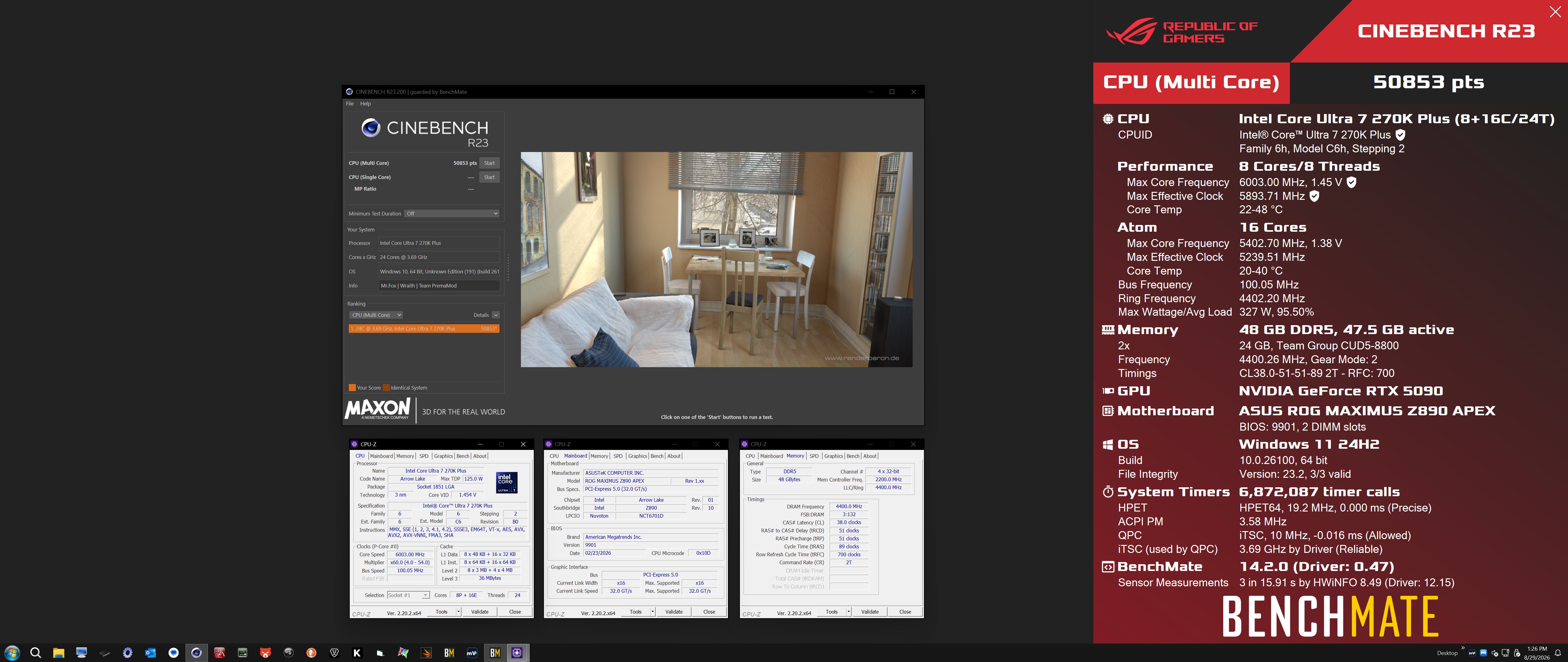Open Bench tab in the middle CPU-Z window
Viewport: 1568px width, 662px height.
click(x=657, y=456)
